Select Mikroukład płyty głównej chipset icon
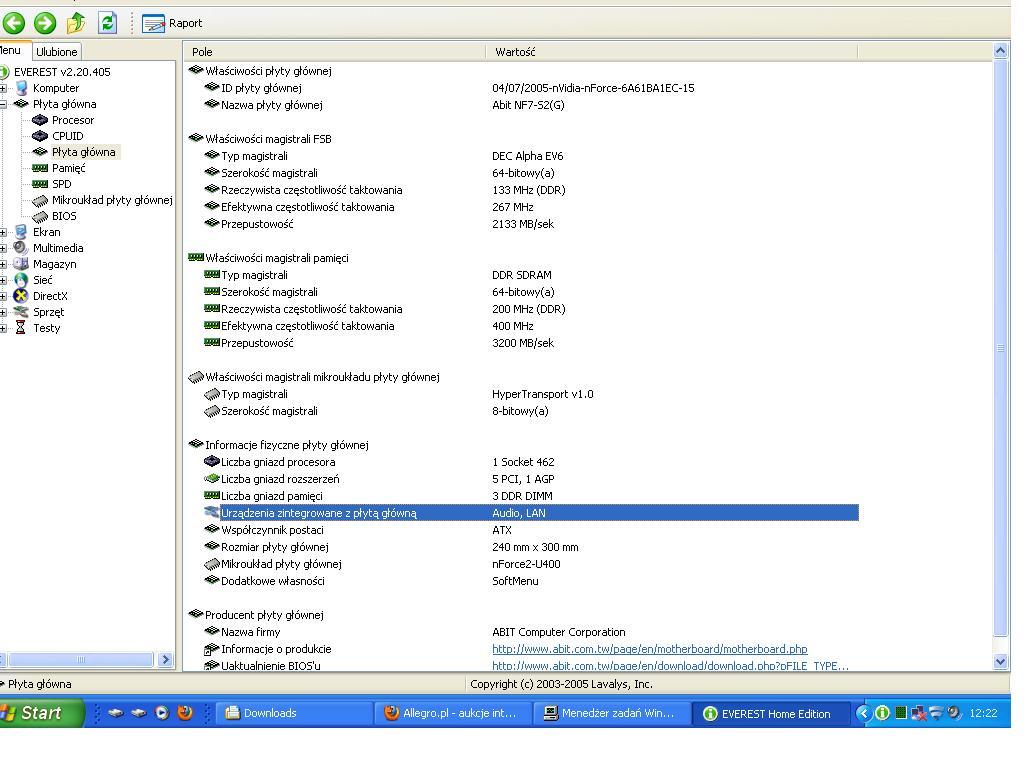Screen dimensions: 1024x768 click(x=40, y=200)
